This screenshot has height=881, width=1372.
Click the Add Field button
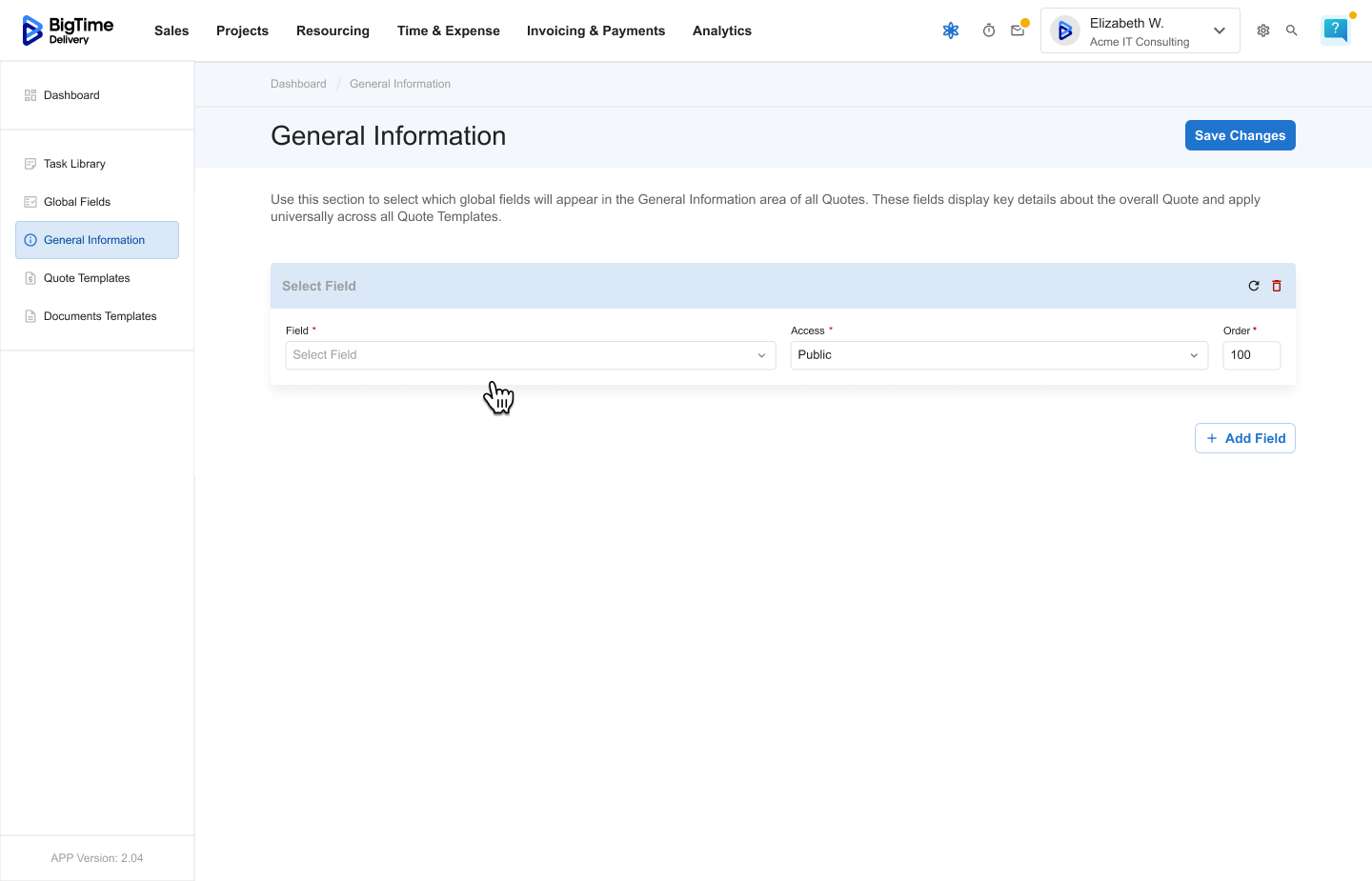pyautogui.click(x=1244, y=438)
